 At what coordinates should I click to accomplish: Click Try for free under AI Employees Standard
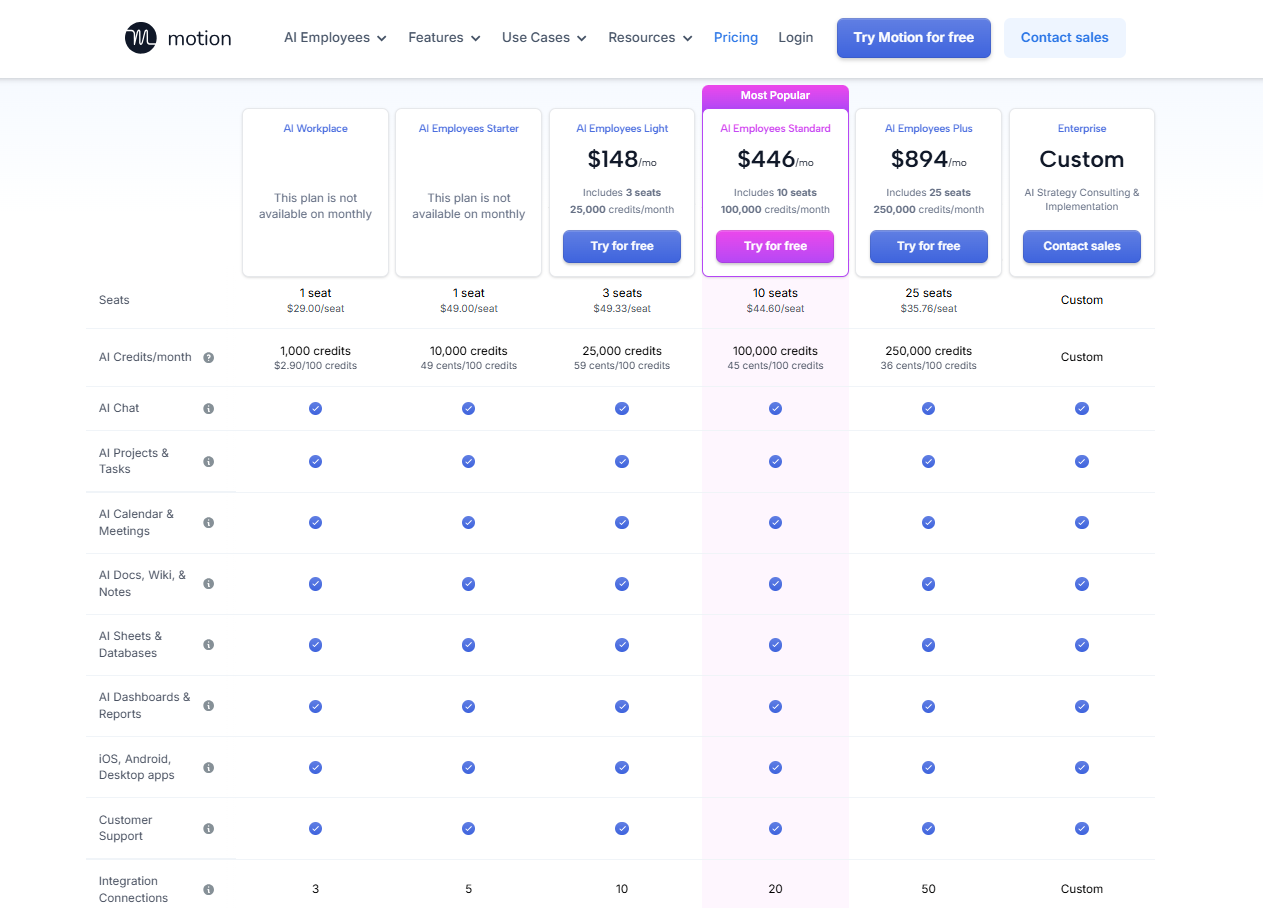[x=775, y=246]
